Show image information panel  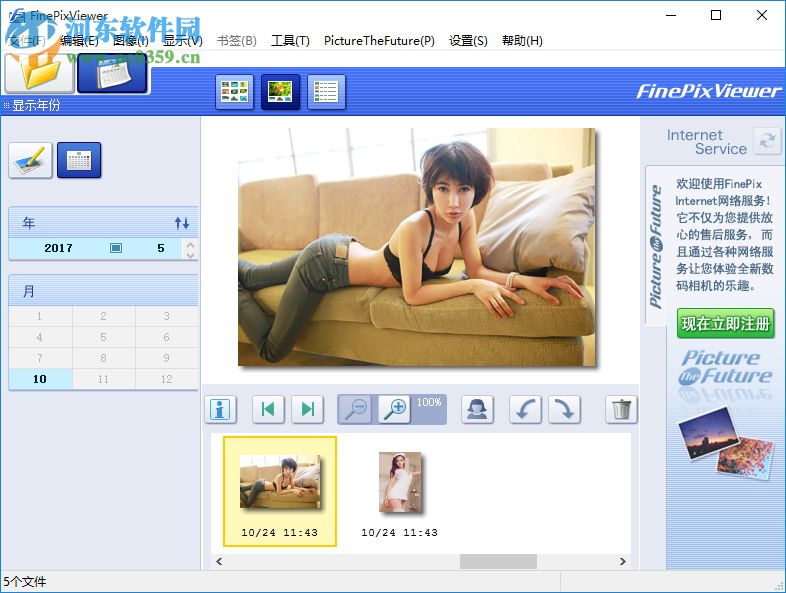(220, 409)
